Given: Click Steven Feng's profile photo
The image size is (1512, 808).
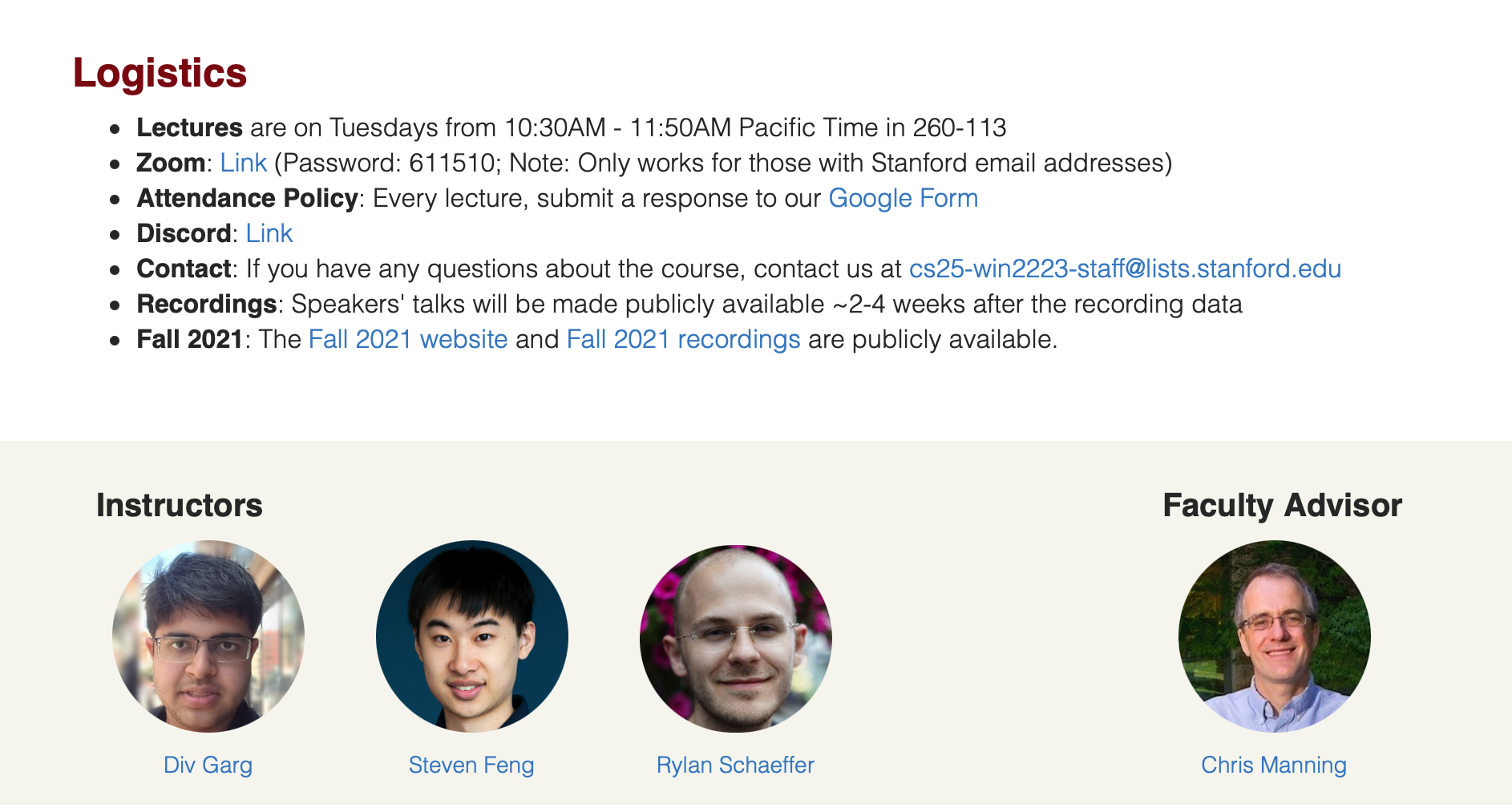Looking at the screenshot, I should point(472,636).
